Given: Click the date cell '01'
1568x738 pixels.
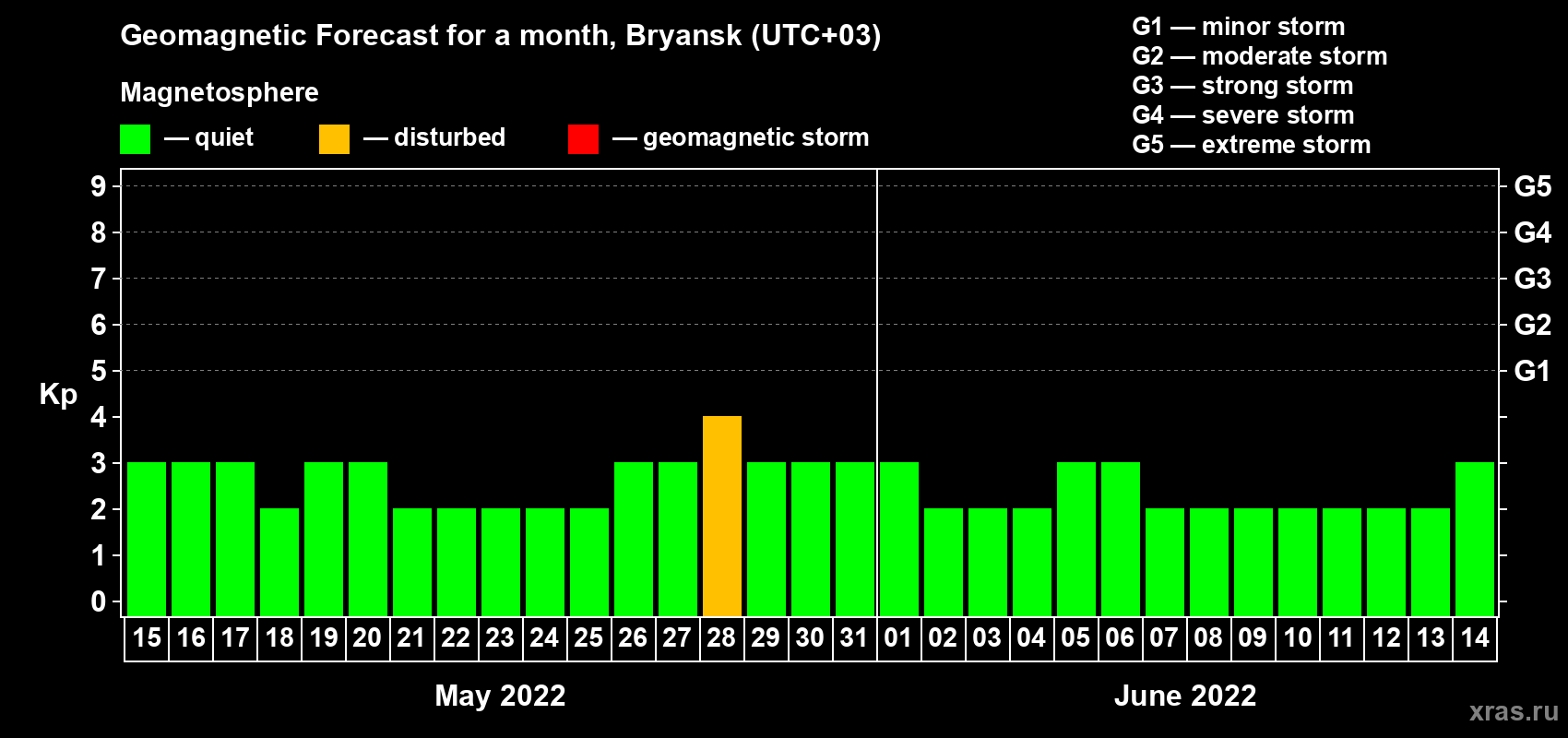Looking at the screenshot, I should point(899,638).
